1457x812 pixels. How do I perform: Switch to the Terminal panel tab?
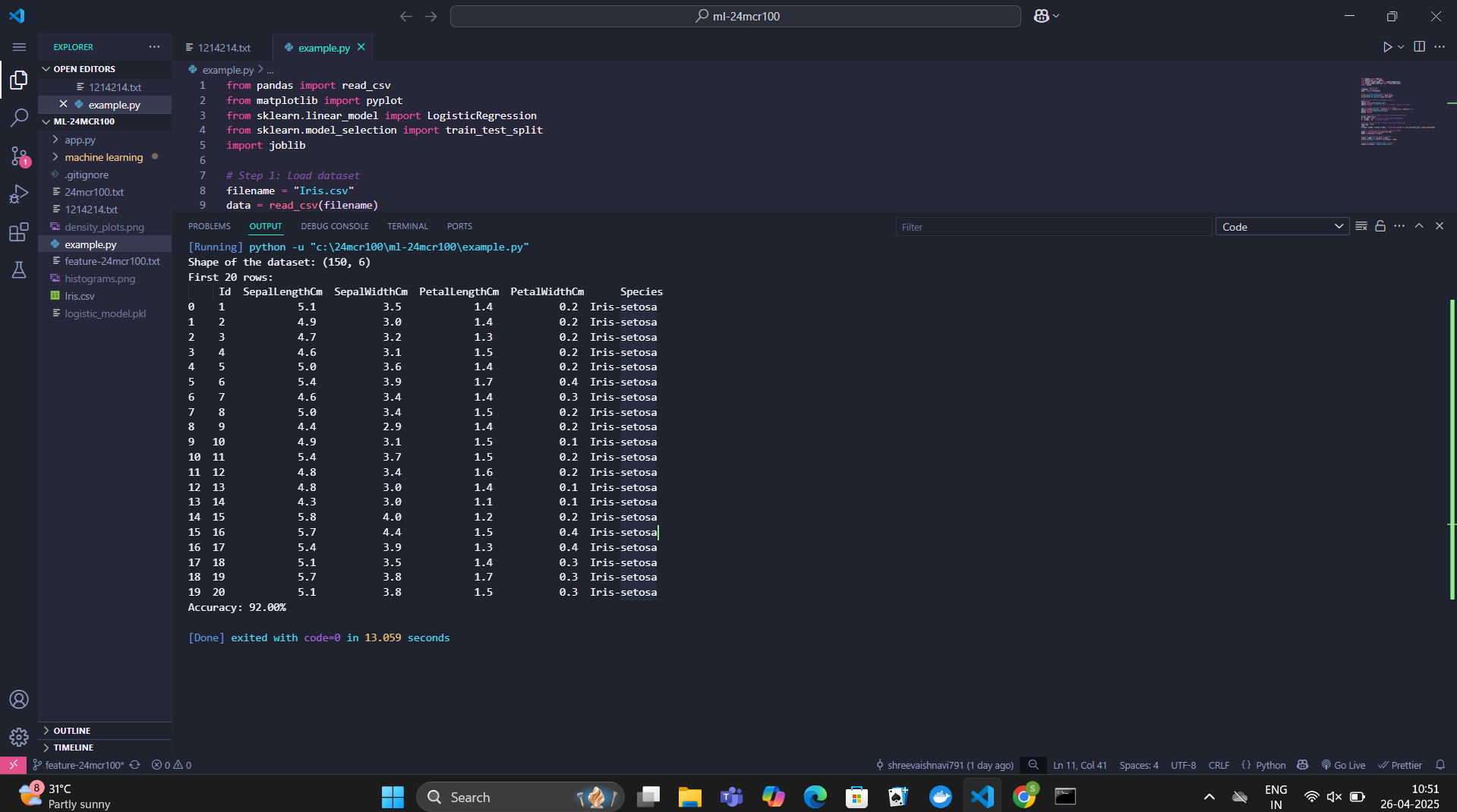[408, 226]
